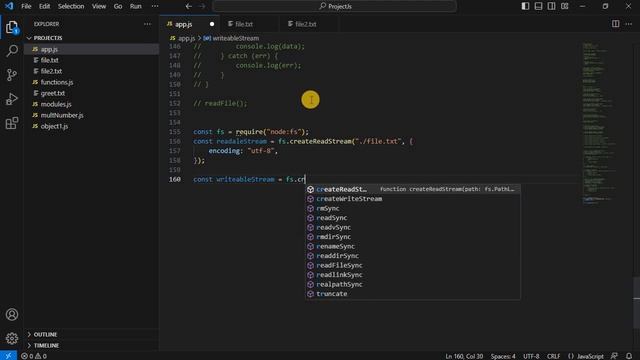
Task: Open editor More Actions ellipsis
Action: 629,24
